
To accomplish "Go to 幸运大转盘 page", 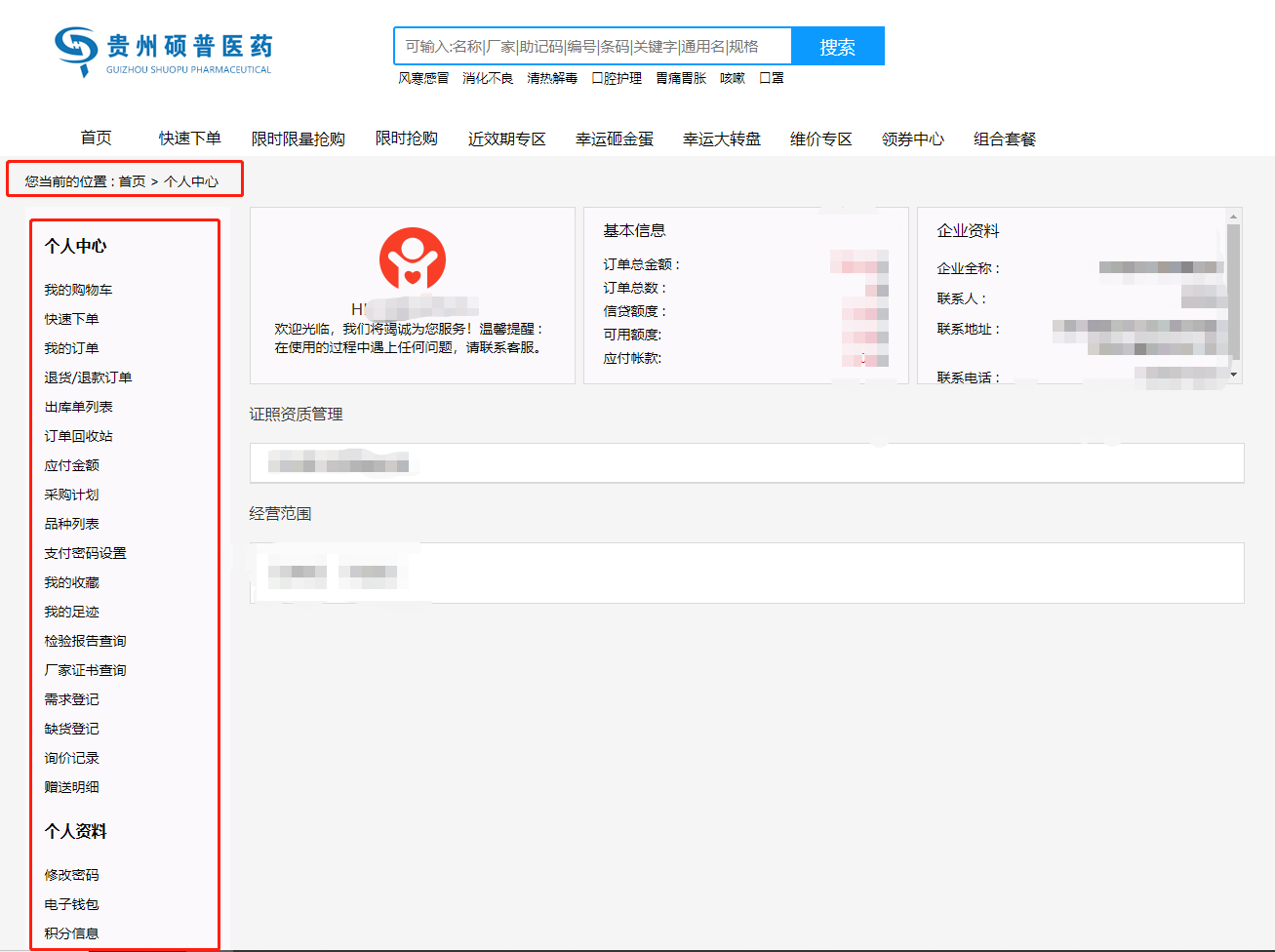I will coord(722,139).
